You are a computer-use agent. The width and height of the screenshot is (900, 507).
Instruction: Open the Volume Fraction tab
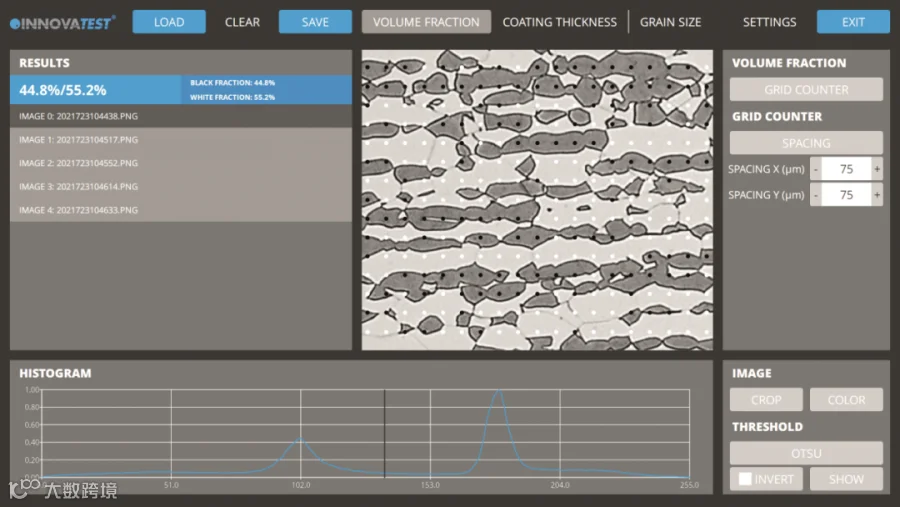(x=426, y=22)
